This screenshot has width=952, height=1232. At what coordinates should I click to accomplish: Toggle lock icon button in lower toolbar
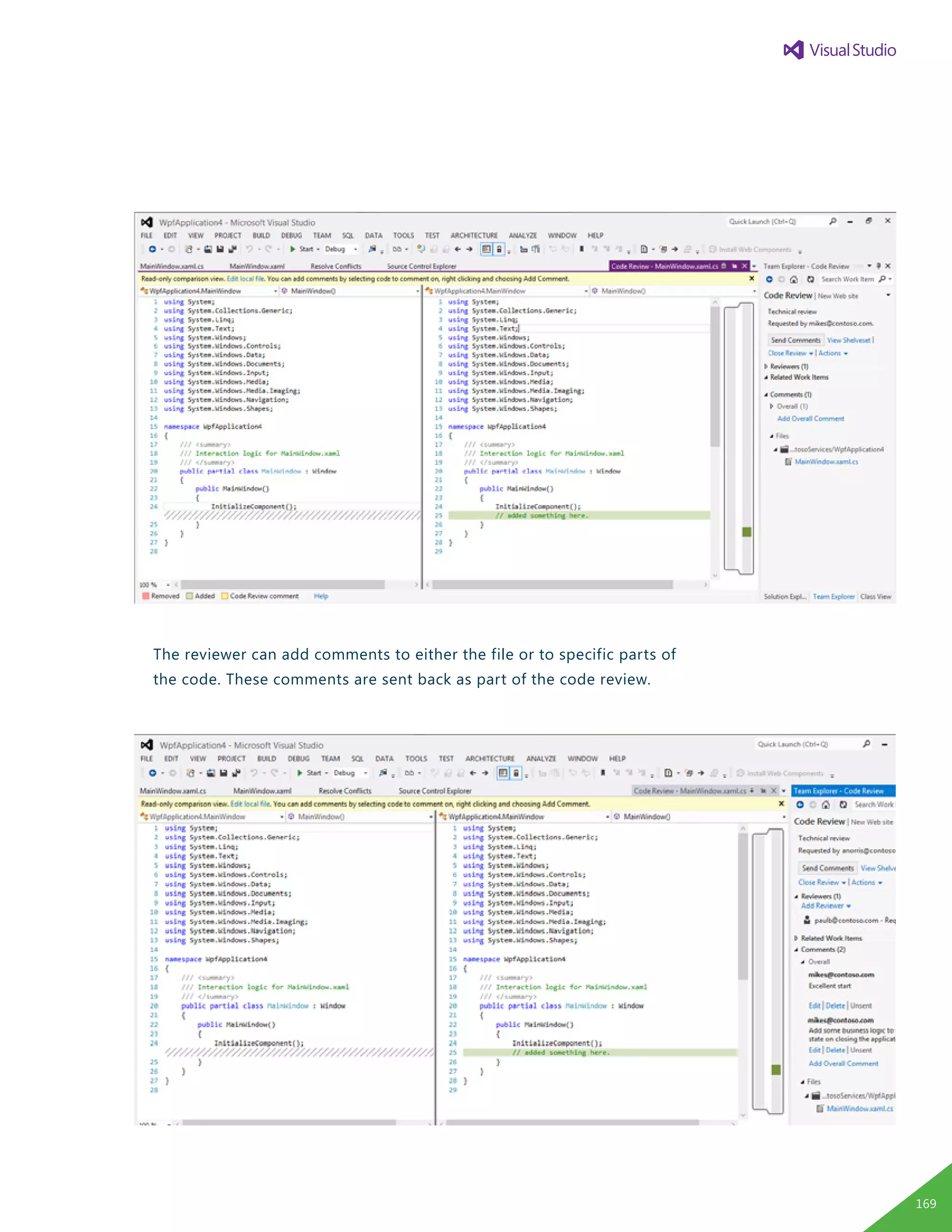[x=516, y=774]
